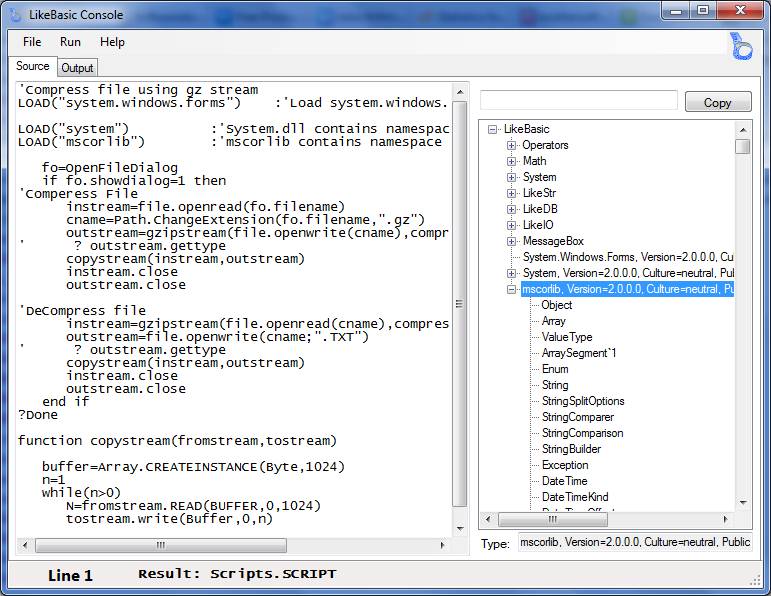
Task: Click the '?Done' code line
Action: click(38, 415)
